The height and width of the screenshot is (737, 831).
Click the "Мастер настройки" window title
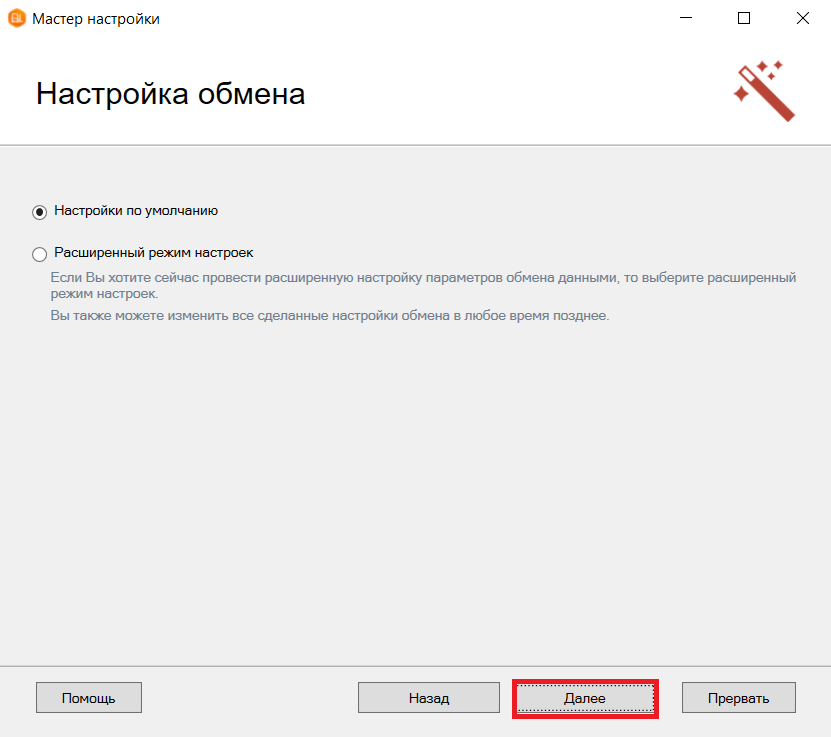pyautogui.click(x=96, y=19)
